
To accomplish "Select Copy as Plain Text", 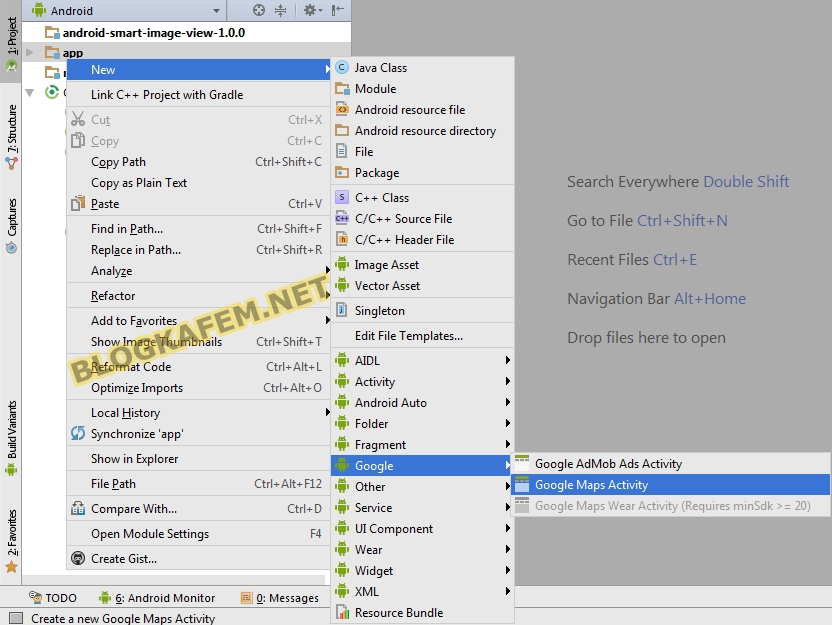I will pos(199,183).
